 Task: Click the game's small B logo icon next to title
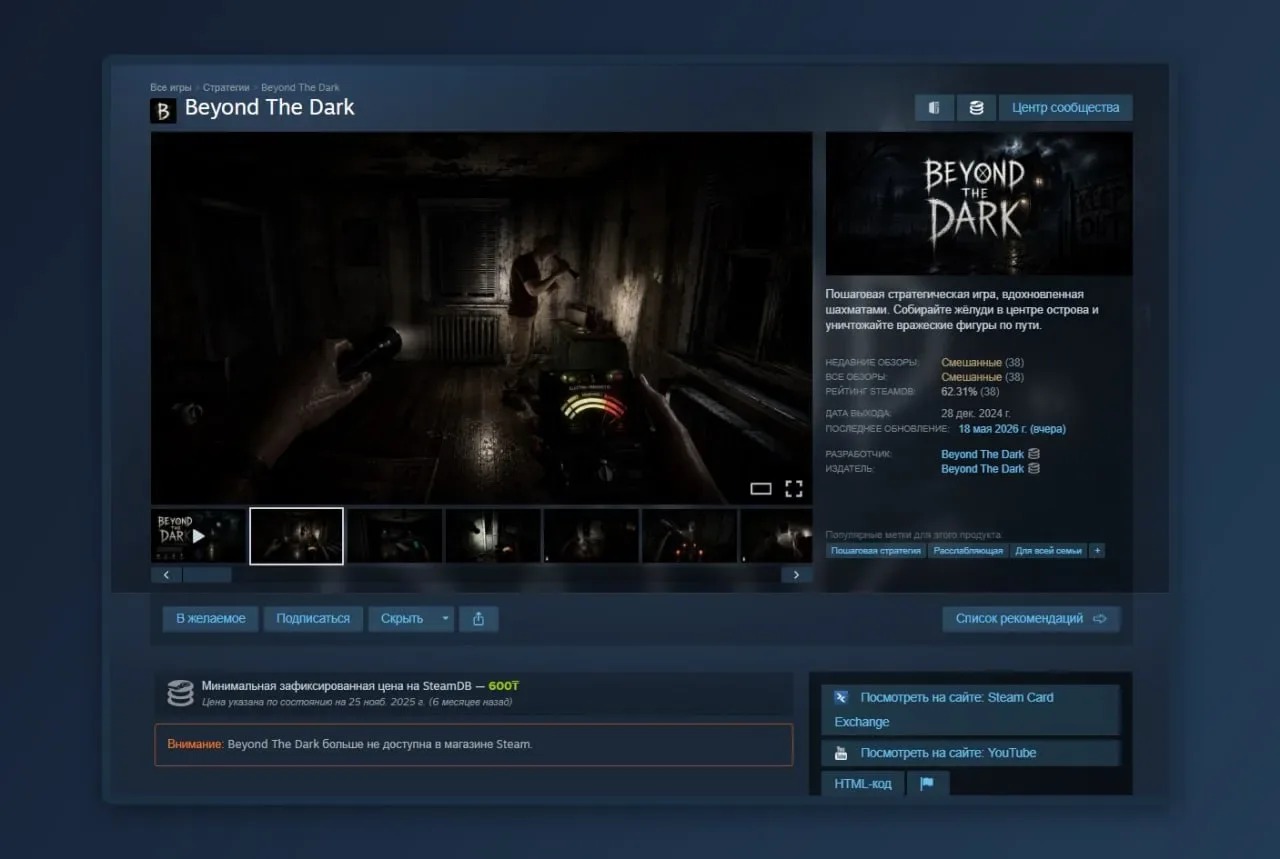[163, 110]
